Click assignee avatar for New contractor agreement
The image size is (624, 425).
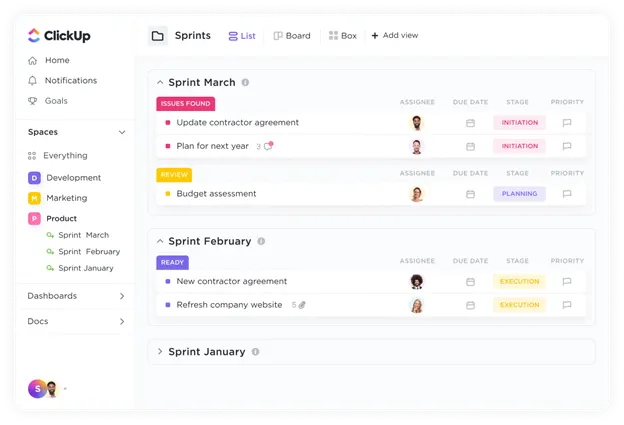pos(417,282)
